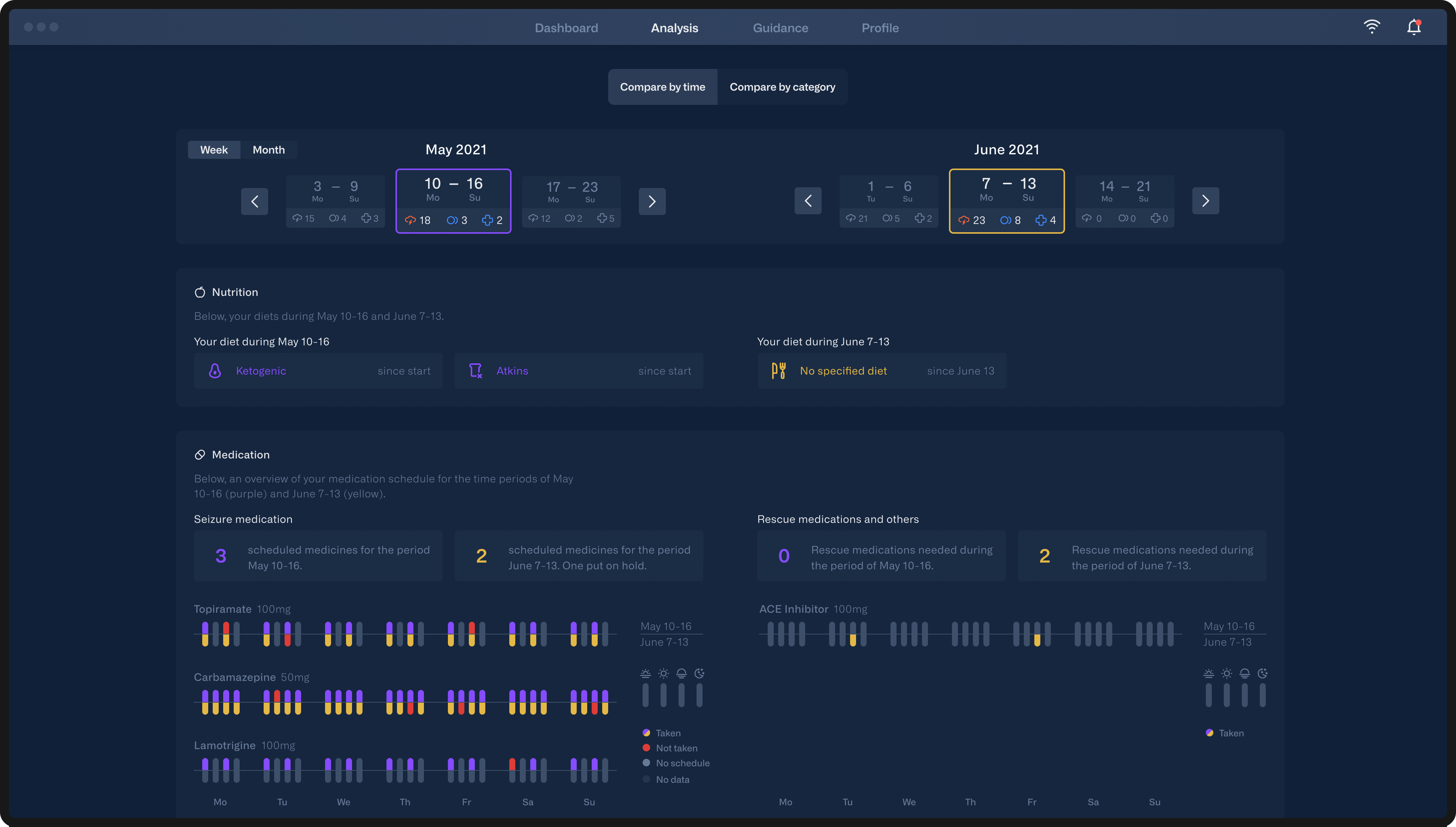Screen dimensions: 1456x827
Task: Click the No schedule legend dot
Action: 646,763
